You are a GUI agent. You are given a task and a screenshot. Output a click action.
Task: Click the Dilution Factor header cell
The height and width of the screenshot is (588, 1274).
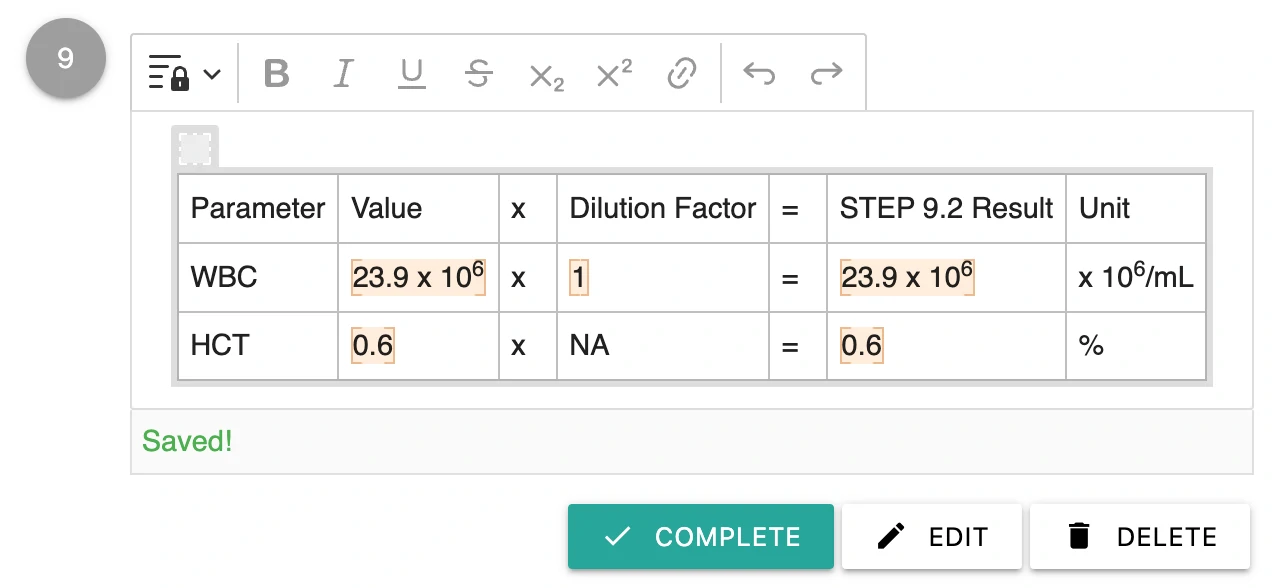(x=663, y=208)
